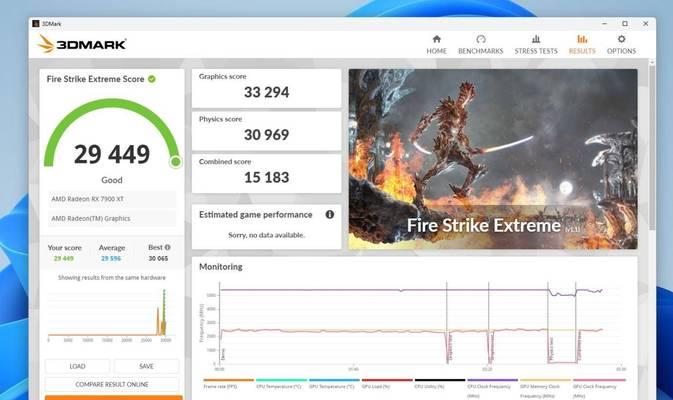This screenshot has height=400, width=673.
Task: Click the 3DMark logo
Action: [x=82, y=44]
